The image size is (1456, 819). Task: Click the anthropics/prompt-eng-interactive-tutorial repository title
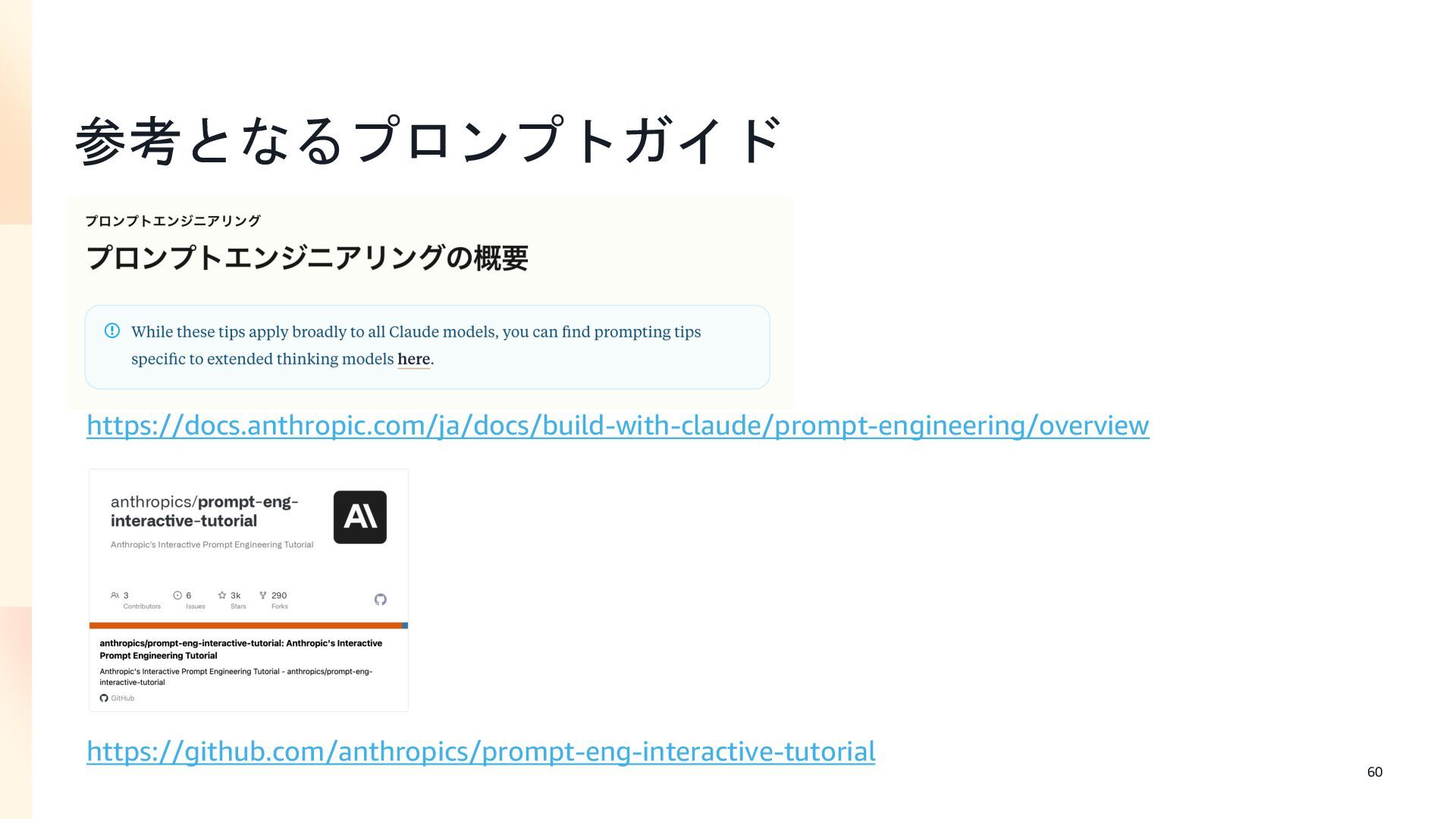coord(204,511)
